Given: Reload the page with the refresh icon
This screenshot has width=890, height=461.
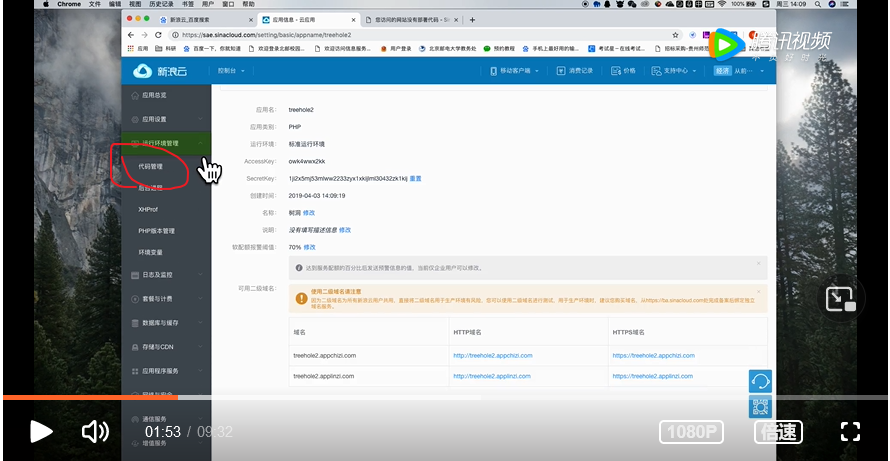Looking at the screenshot, I should [x=159, y=35].
